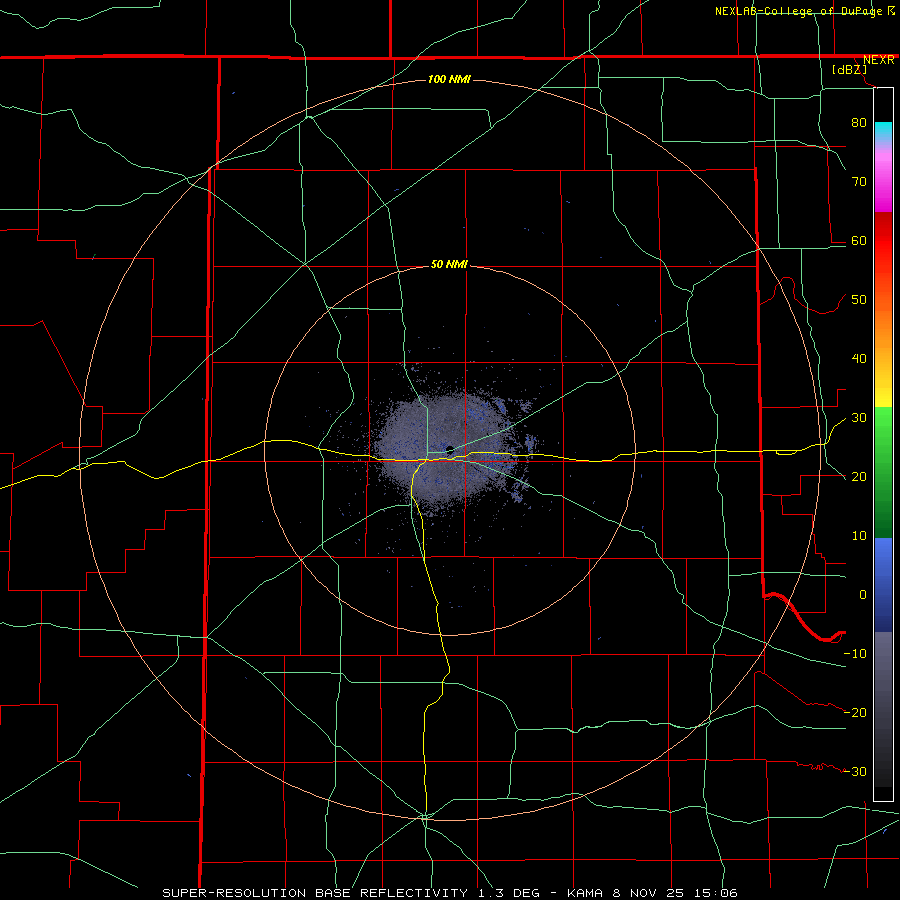The width and height of the screenshot is (900, 900).
Task: Click the -30 value on dBZ scale
Action: click(x=855, y=772)
